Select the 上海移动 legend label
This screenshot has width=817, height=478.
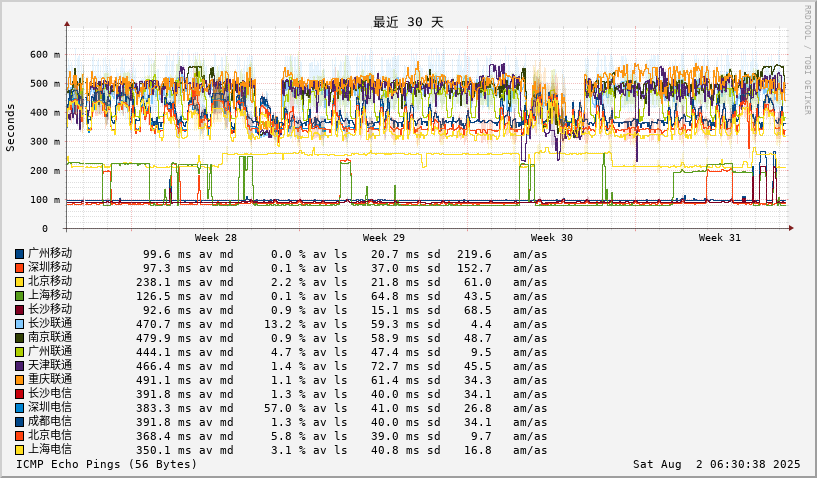pyautogui.click(x=50, y=296)
